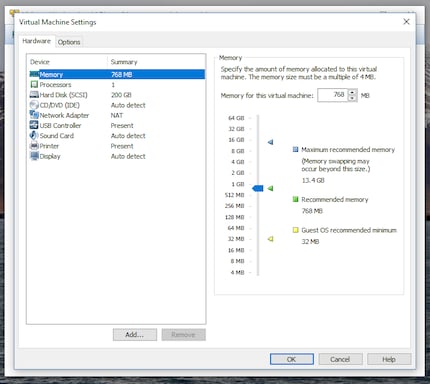Click the 256 MB slider label
Screen dimensions: 430x384
click(x=235, y=206)
